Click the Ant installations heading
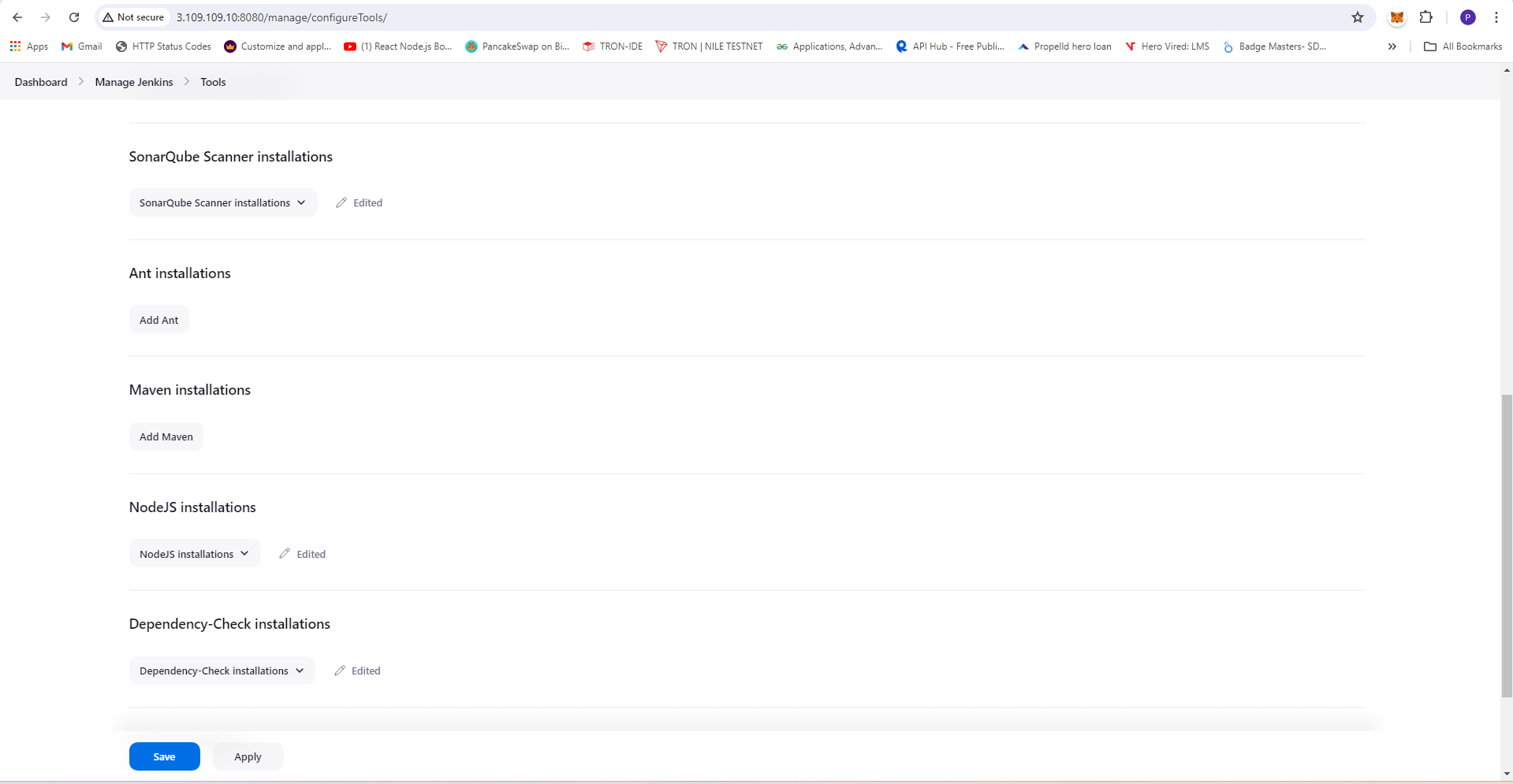The image size is (1513, 784). pos(180,273)
